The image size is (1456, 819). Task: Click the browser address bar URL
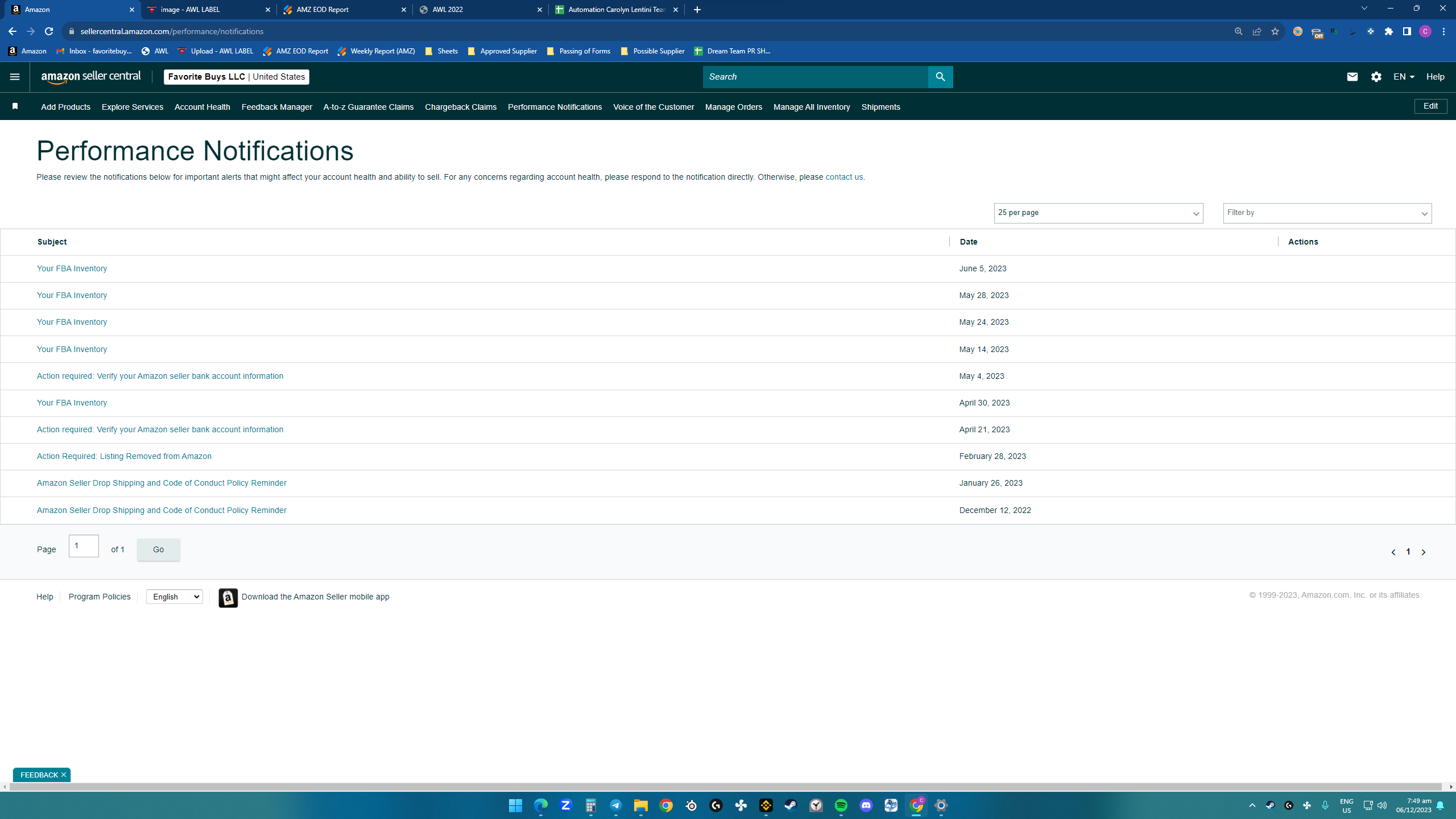pos(172,31)
